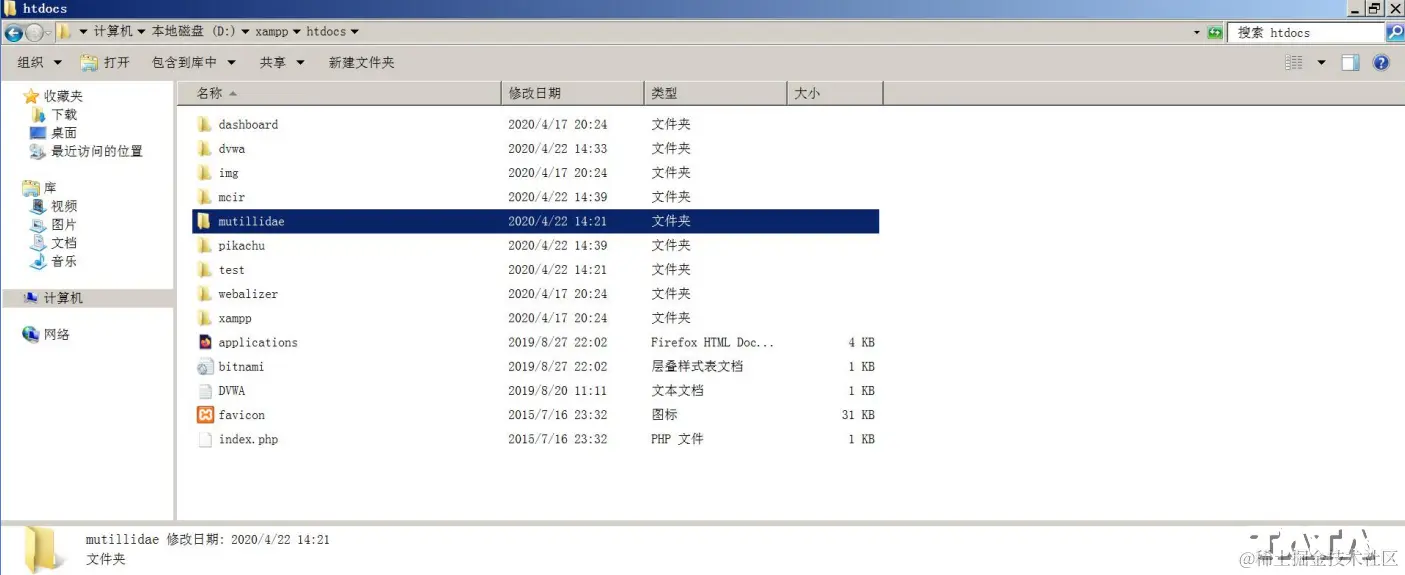This screenshot has width=1405, height=575.
Task: Click the forward navigation arrow
Action: [34, 32]
